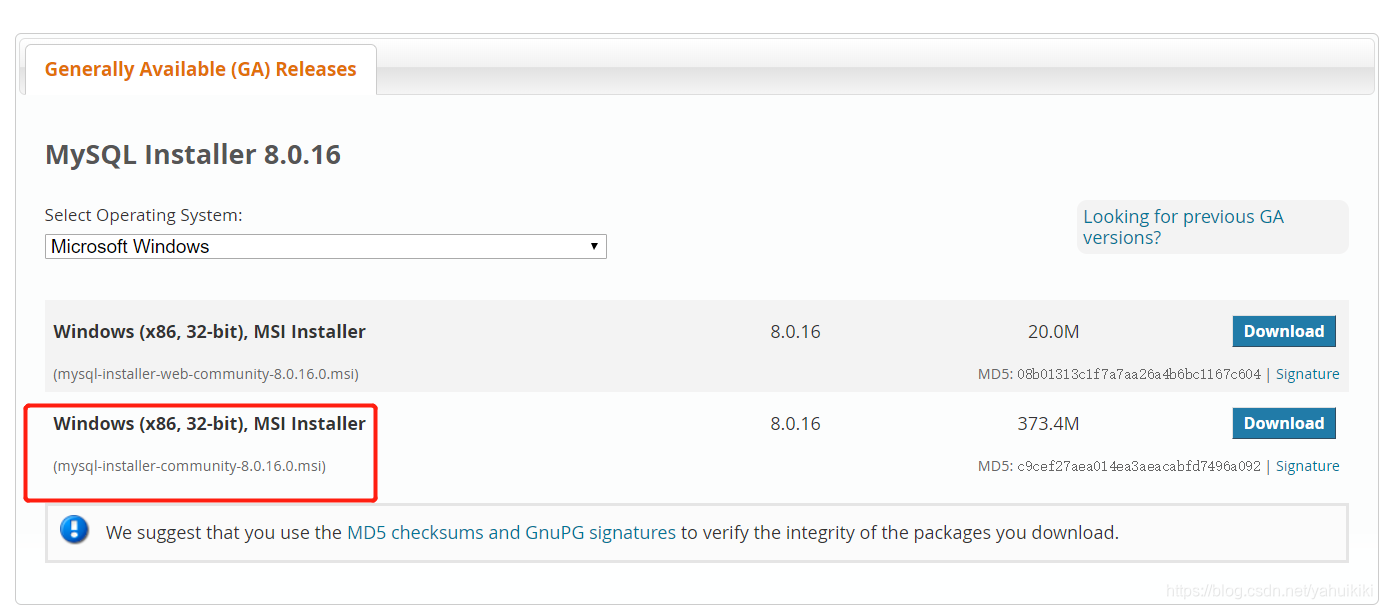Click the blue info icon
1382x609 pixels.
[75, 530]
